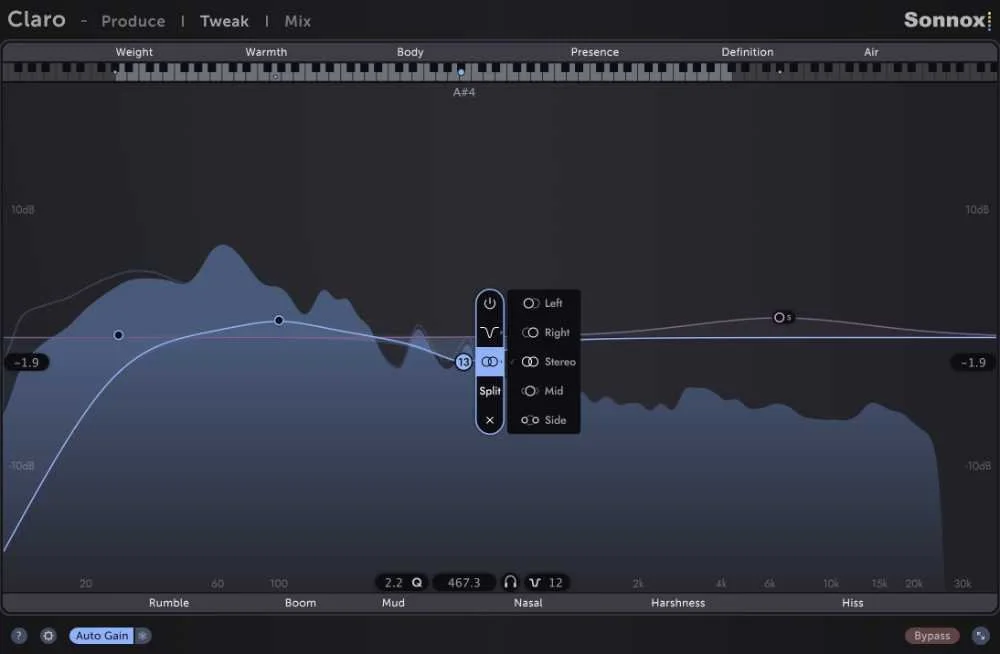This screenshot has width=1000, height=654.
Task: Switch to the Tweak view
Action: pyautogui.click(x=224, y=21)
